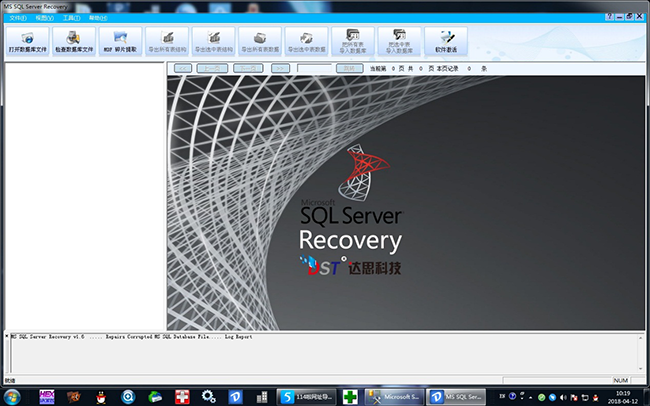The image size is (650, 406).
Task: Click the log panel scroll down arrow
Action: (641, 368)
